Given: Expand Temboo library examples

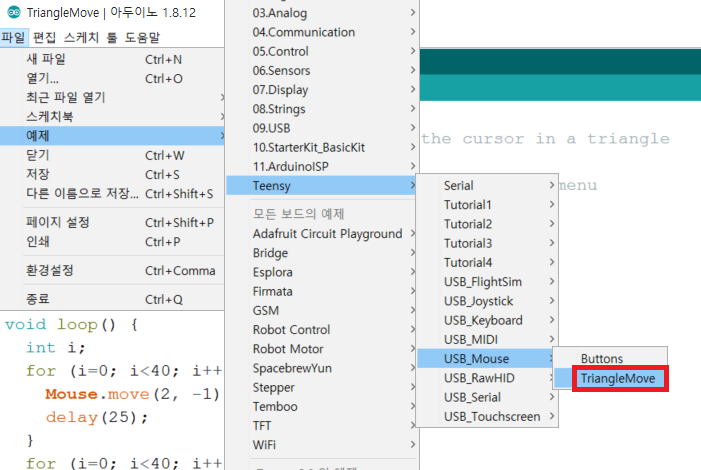Looking at the screenshot, I should (x=323, y=407).
